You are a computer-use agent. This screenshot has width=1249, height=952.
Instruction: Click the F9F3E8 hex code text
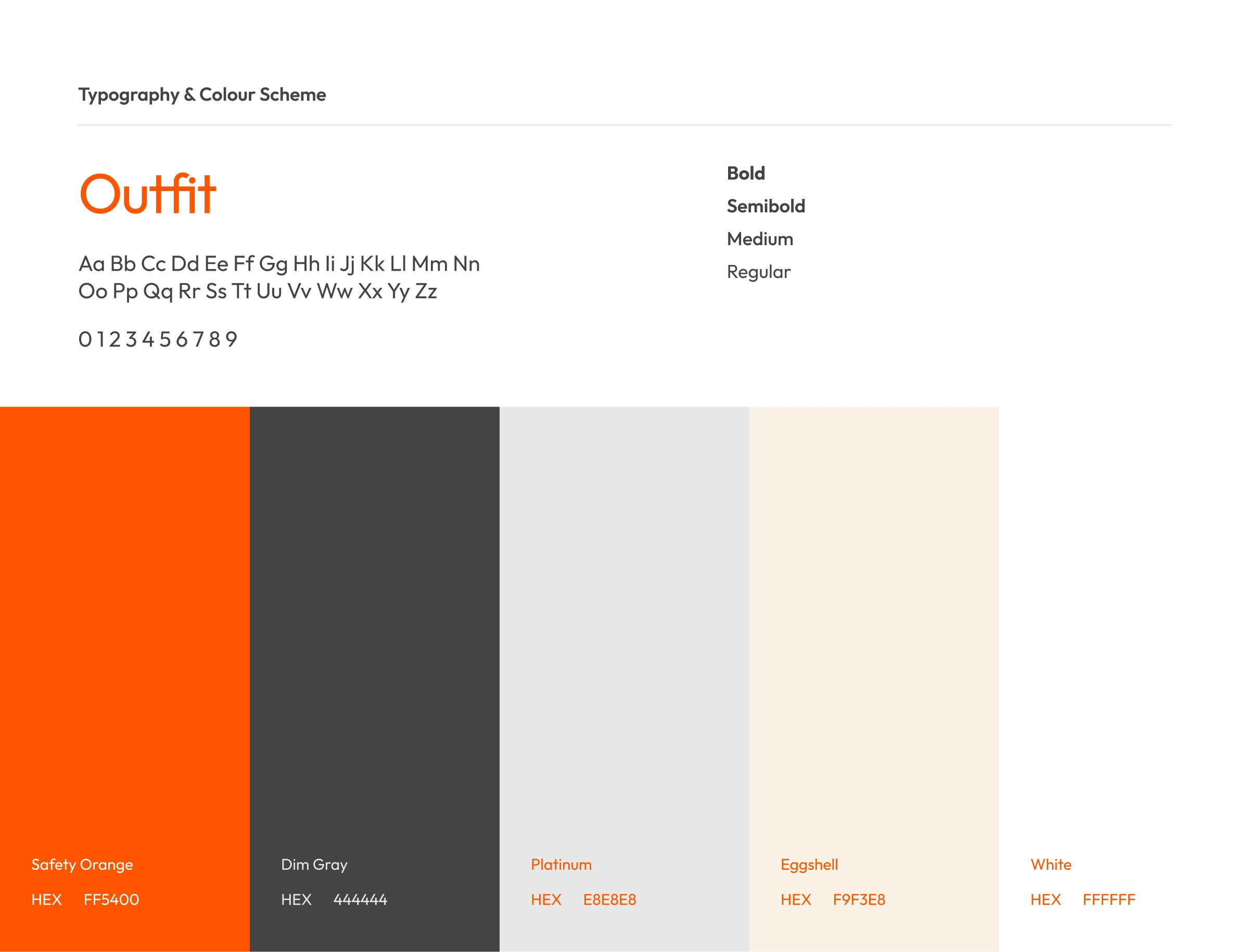859,900
